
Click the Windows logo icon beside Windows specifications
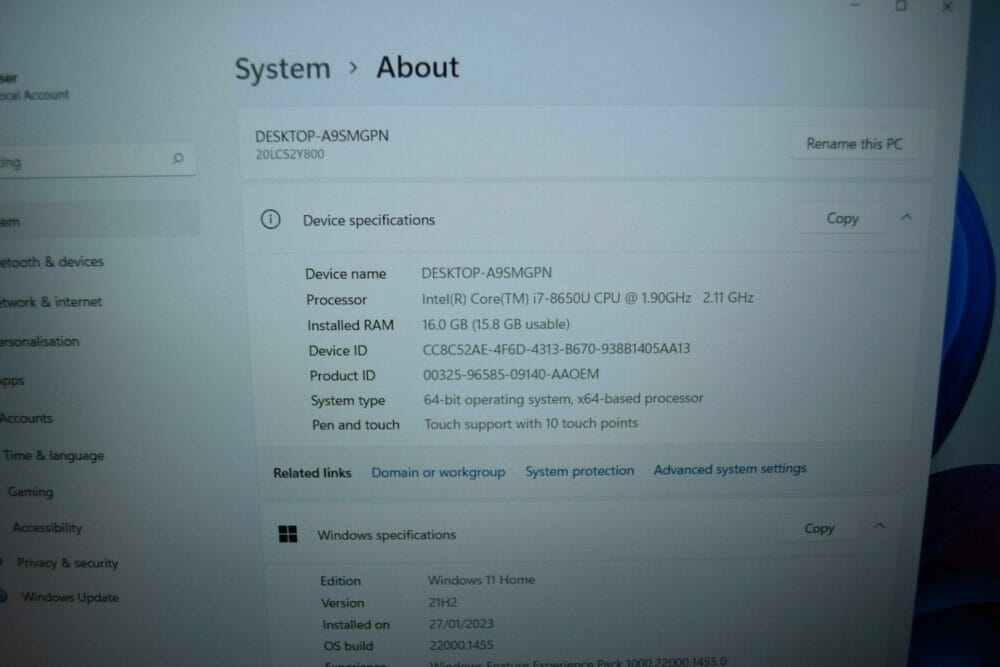(x=288, y=534)
